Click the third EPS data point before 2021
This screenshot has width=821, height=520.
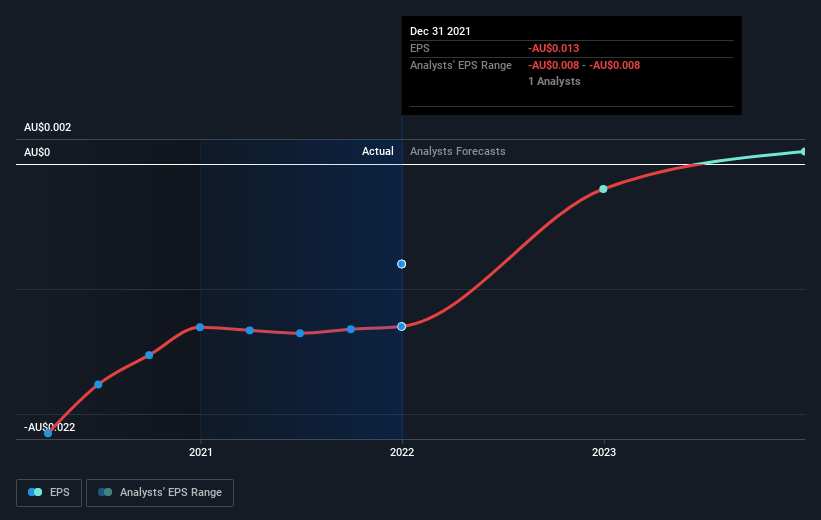(149, 355)
